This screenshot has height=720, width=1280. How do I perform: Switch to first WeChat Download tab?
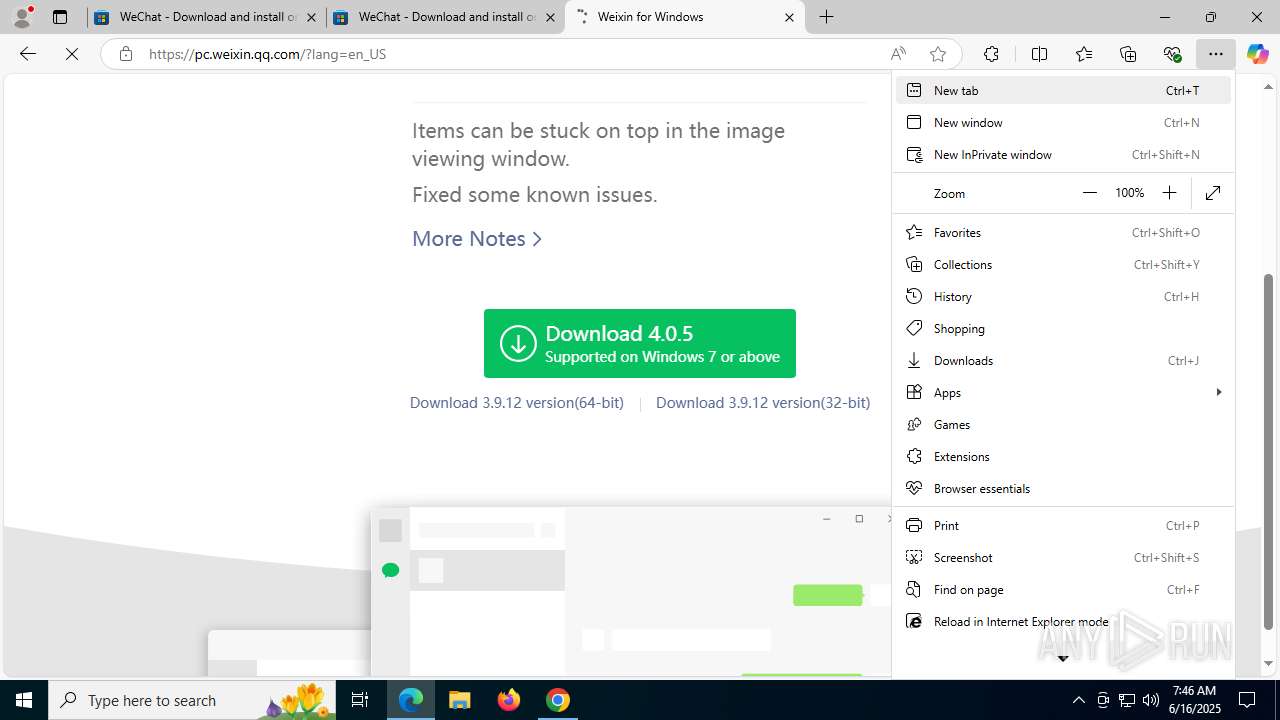[206, 17]
